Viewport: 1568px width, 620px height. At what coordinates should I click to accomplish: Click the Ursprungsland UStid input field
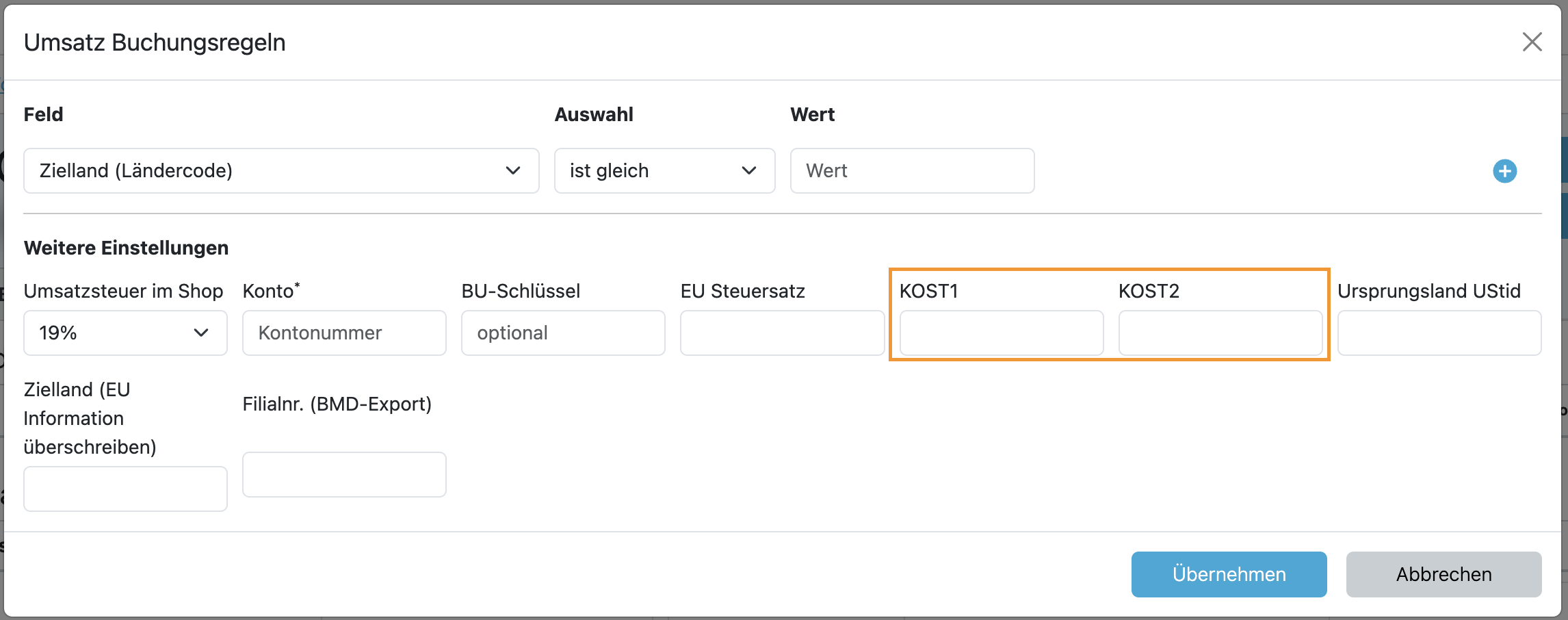[1439, 333]
